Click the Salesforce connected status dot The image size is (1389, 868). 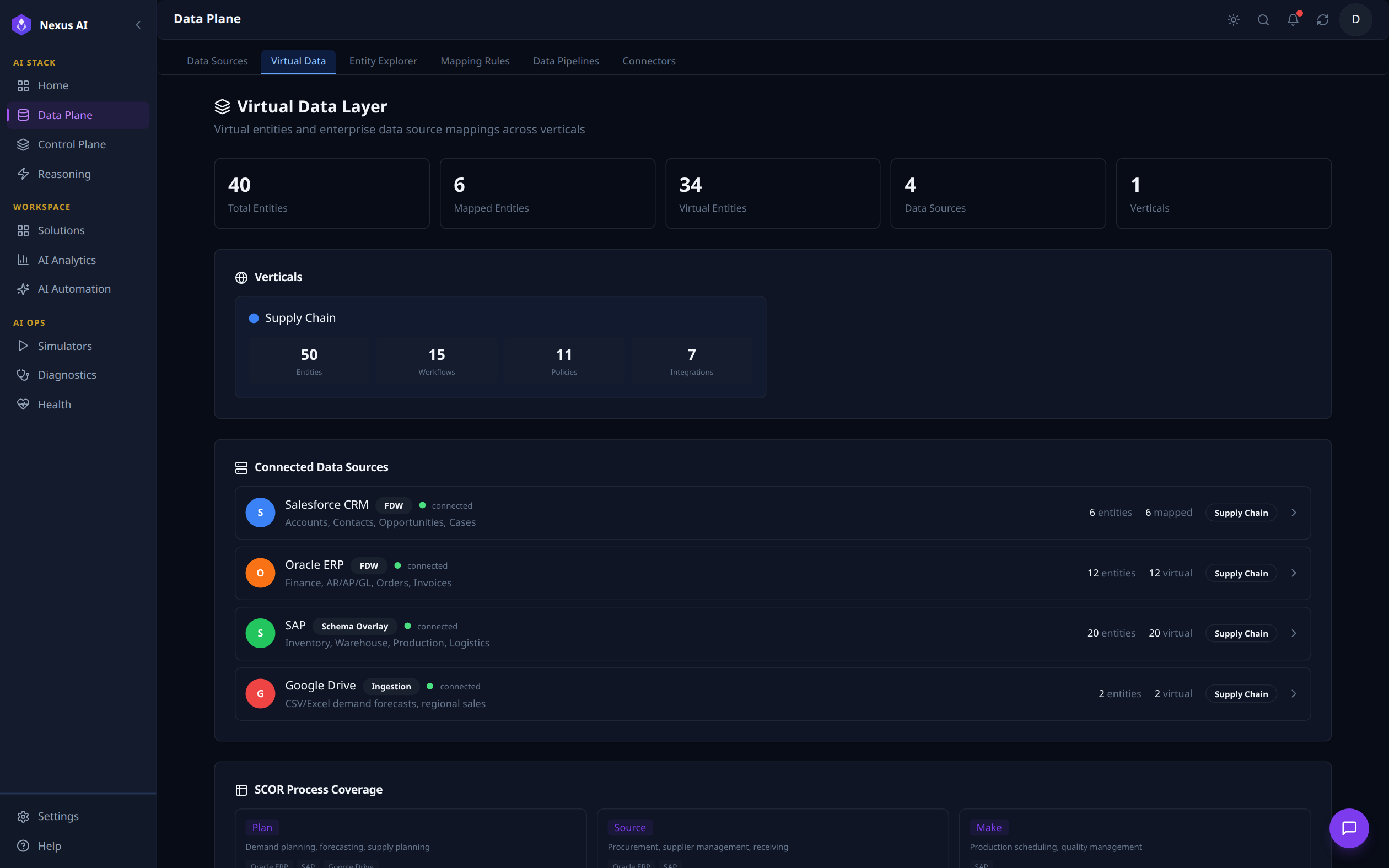422,505
